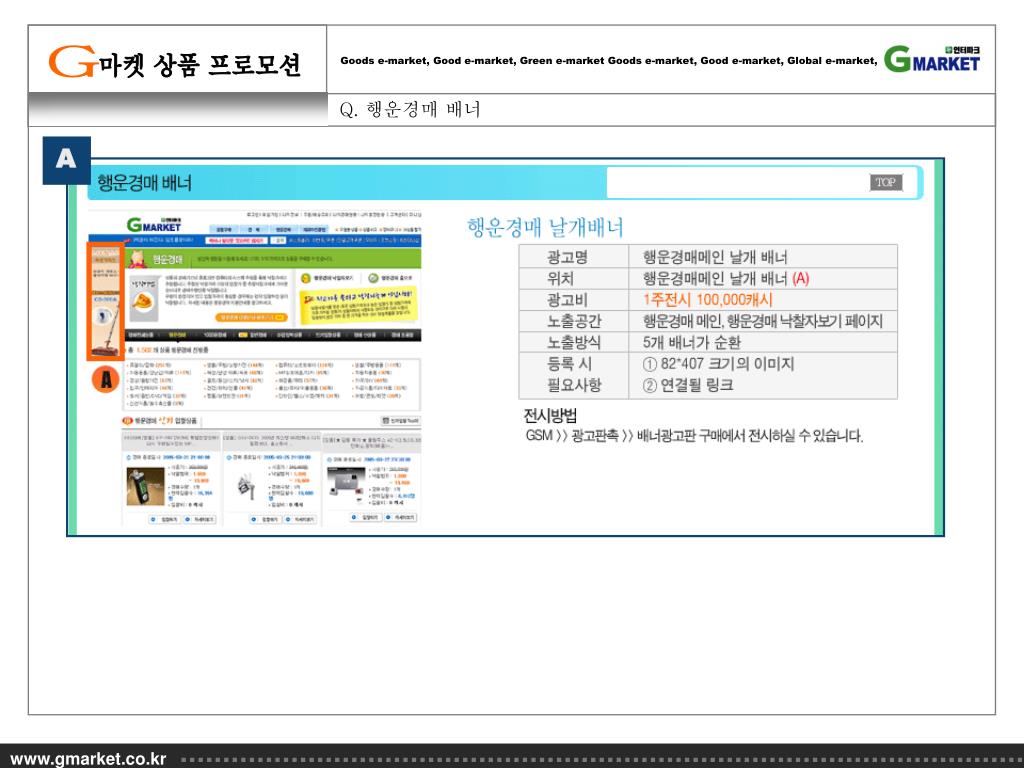This screenshot has width=1024, height=768.
Task: Click the 행운경매 배너 section header text
Action: coord(144,182)
